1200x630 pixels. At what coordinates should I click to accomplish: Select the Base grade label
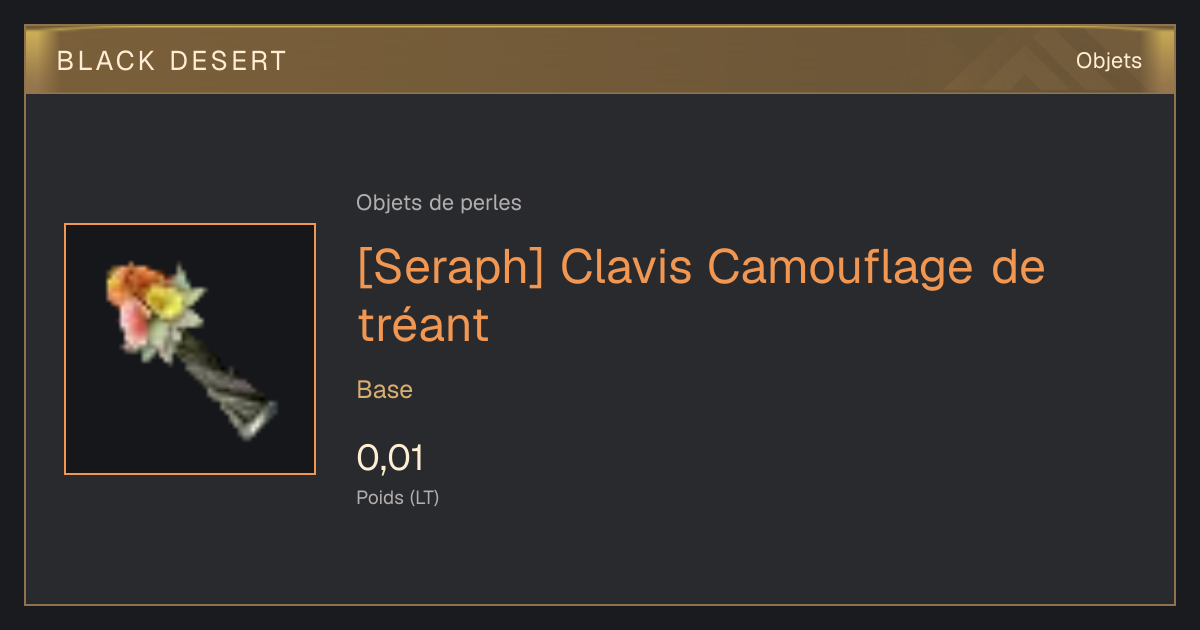(x=385, y=390)
